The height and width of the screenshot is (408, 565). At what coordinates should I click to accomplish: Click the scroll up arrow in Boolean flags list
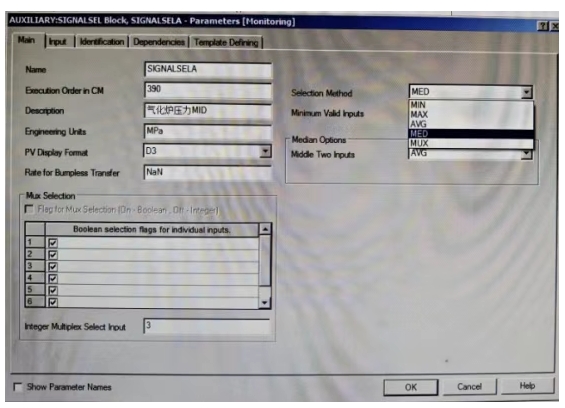265,229
